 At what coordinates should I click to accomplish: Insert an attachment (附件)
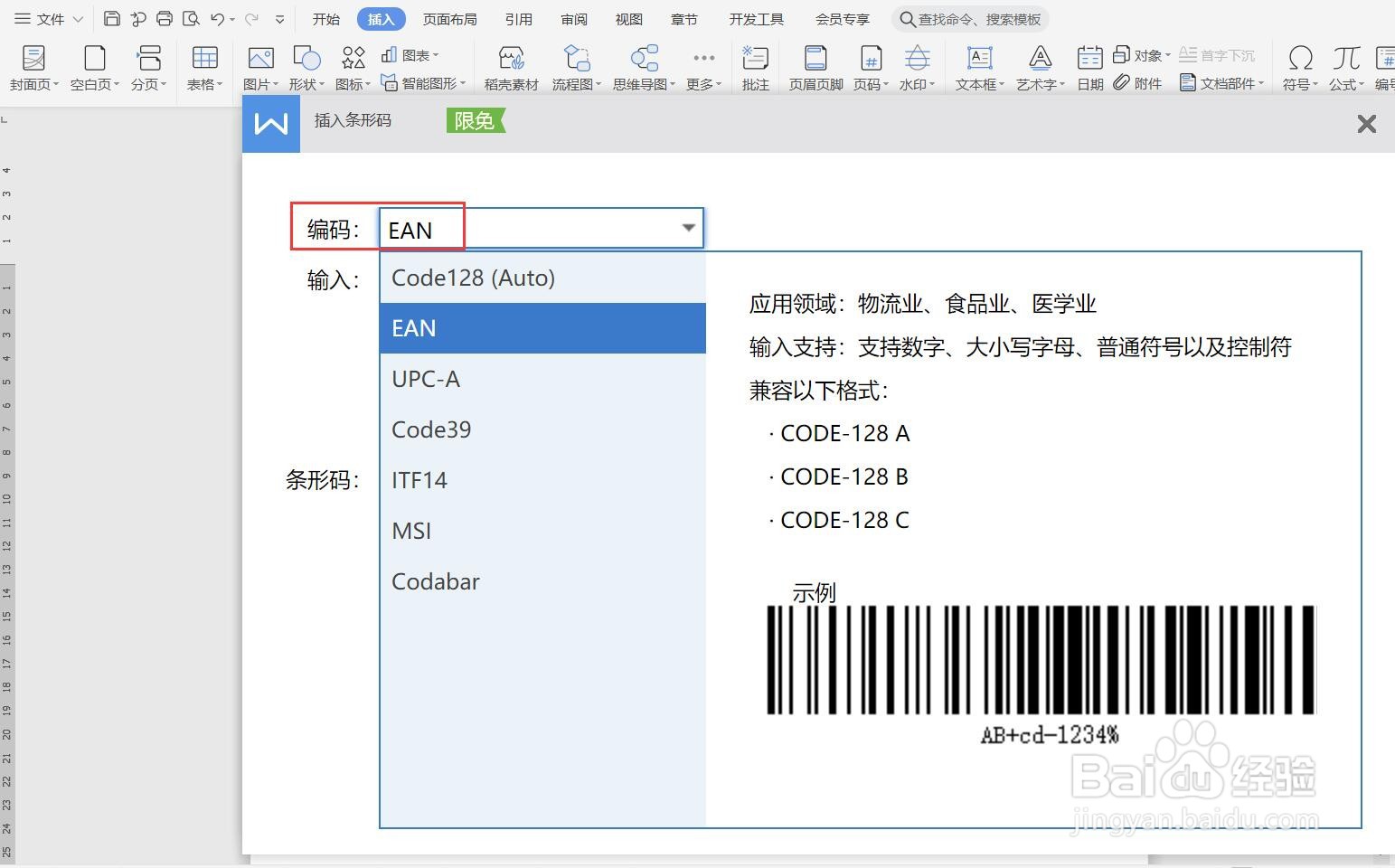click(x=1137, y=83)
